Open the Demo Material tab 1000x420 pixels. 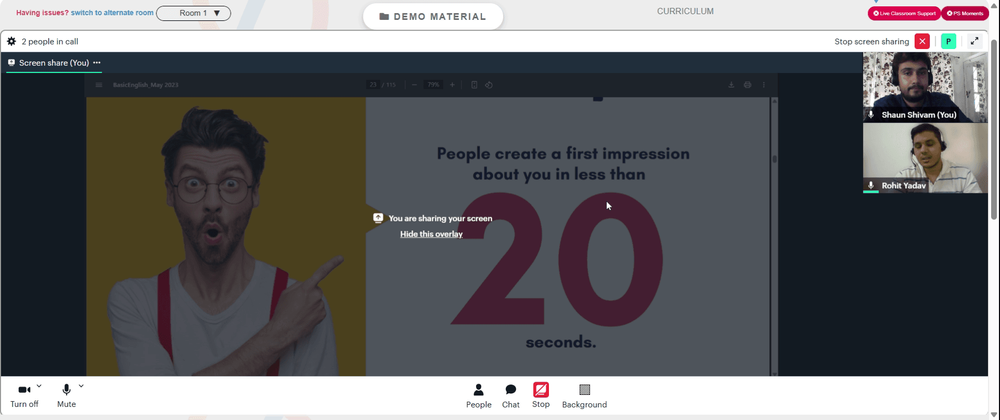[432, 17]
